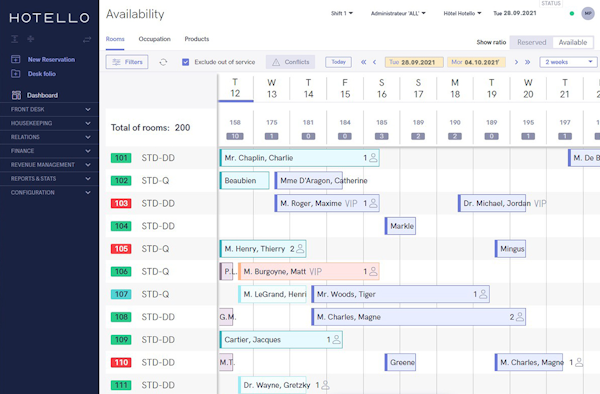
Task: Switch the ratio display to Available
Action: (x=573, y=42)
